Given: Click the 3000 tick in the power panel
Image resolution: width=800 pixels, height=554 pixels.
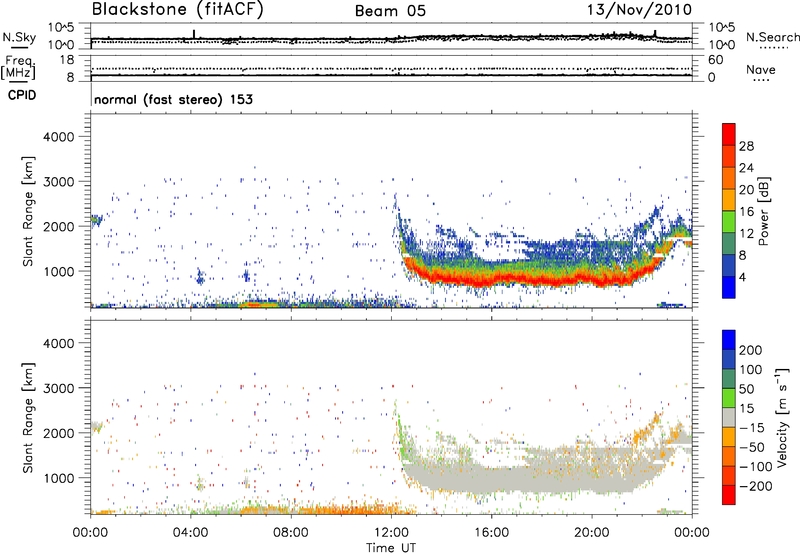Looking at the screenshot, I should coord(58,182).
